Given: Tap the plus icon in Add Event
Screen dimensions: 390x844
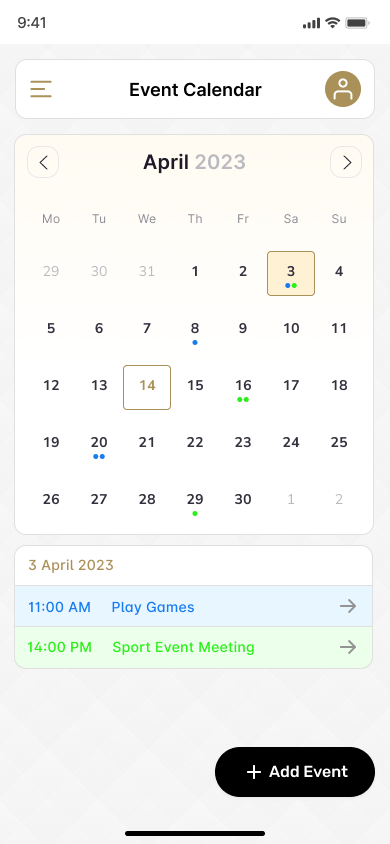Looking at the screenshot, I should 253,772.
